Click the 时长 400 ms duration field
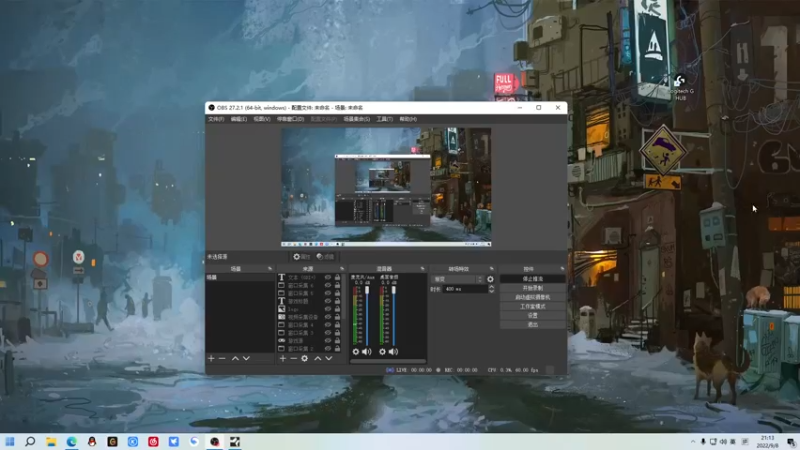Screen dimensions: 800x450 (465, 289)
